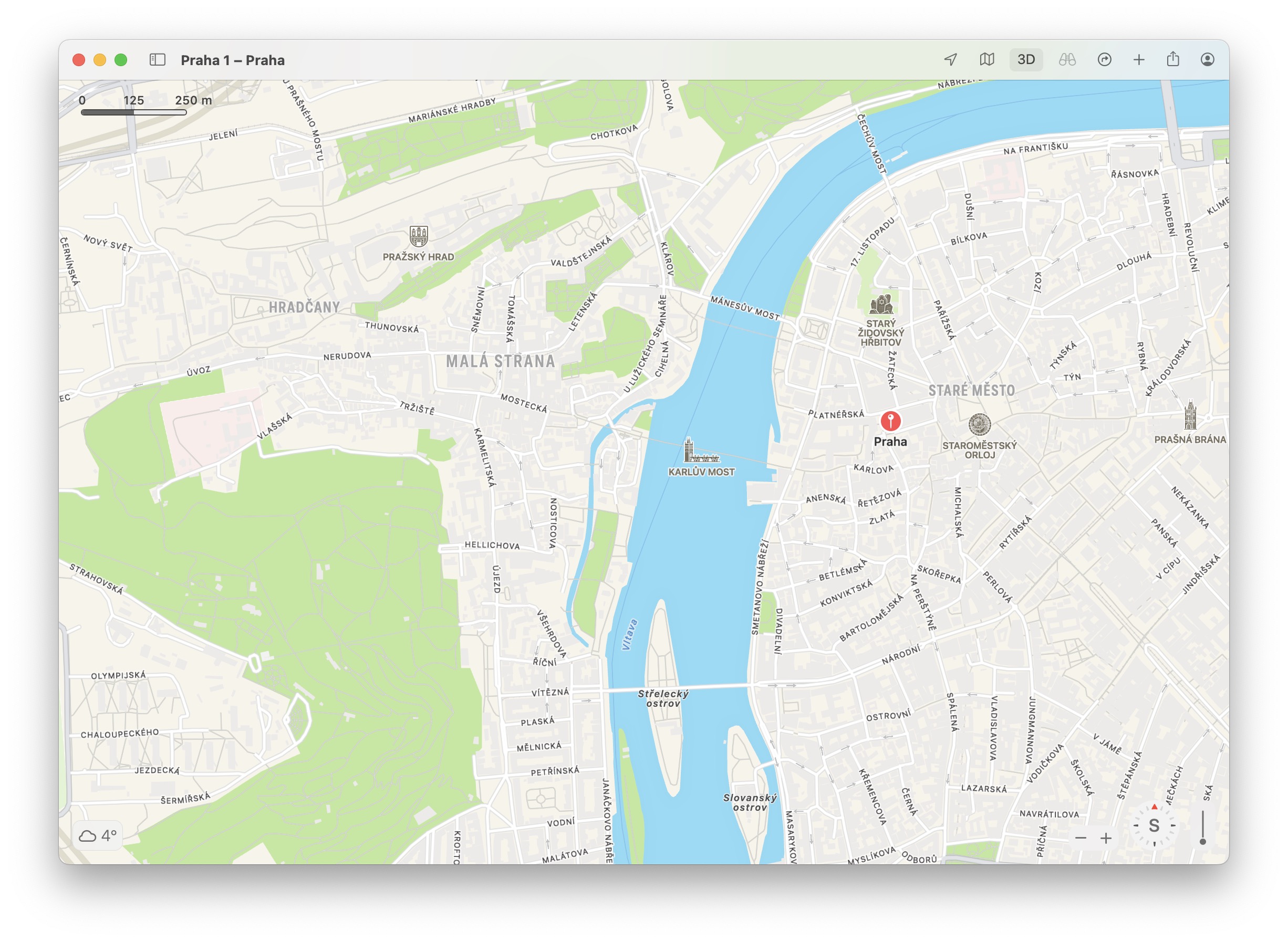The height and width of the screenshot is (942, 1288).
Task: Click the Look Around binoculars icon
Action: [1067, 59]
